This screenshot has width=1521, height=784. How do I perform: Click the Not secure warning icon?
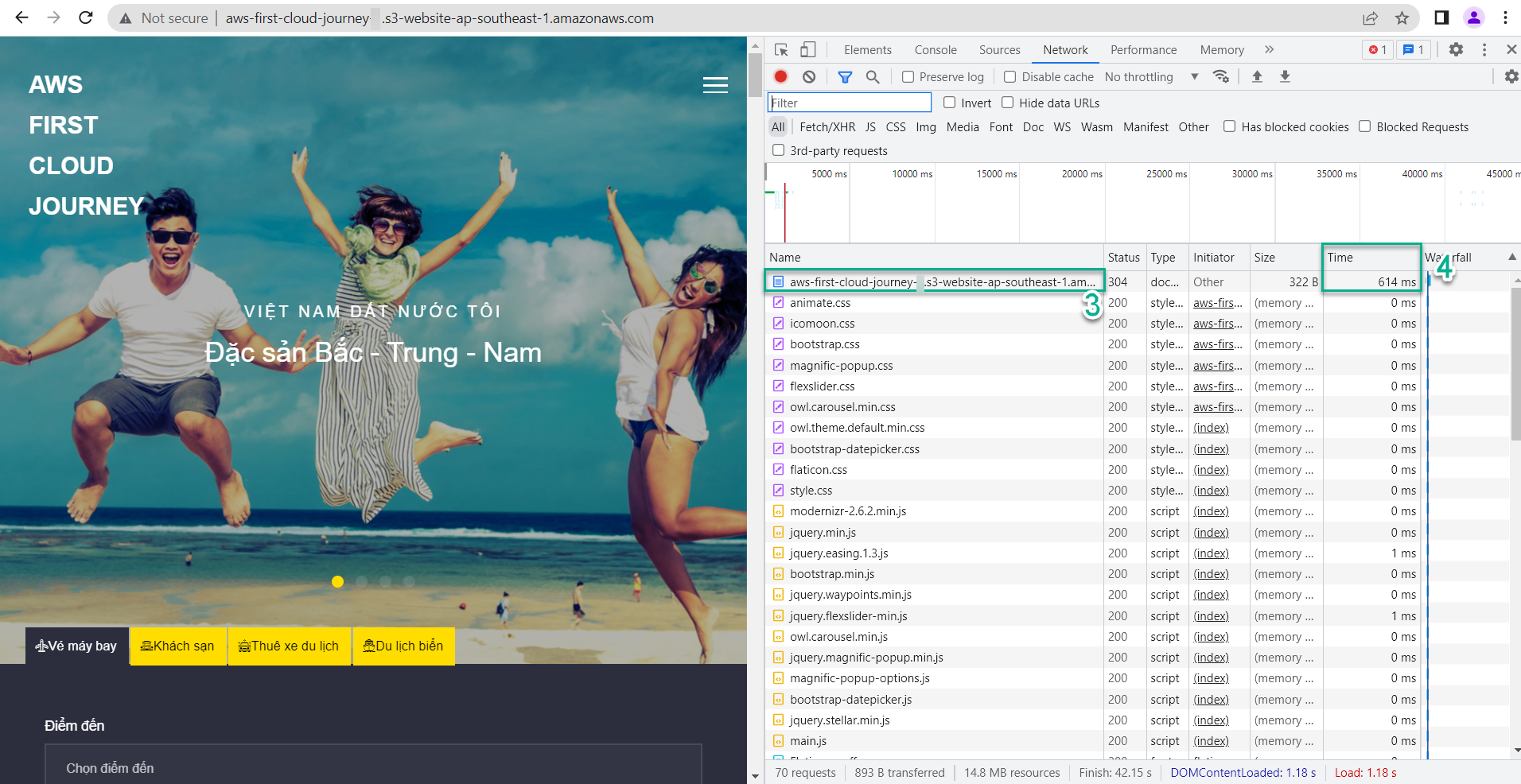pyautogui.click(x=125, y=18)
